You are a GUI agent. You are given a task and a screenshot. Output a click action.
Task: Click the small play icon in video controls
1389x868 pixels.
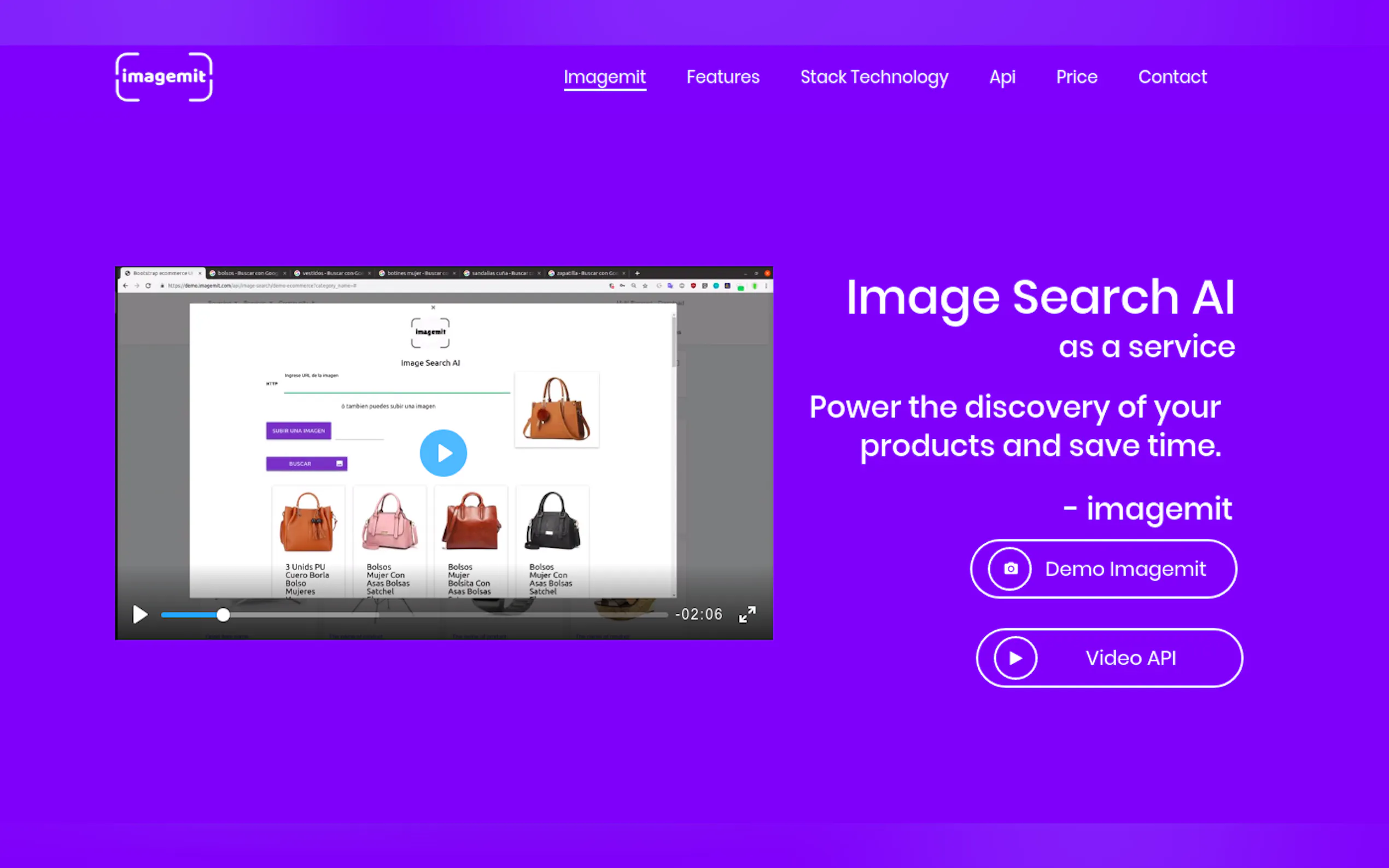tap(139, 615)
